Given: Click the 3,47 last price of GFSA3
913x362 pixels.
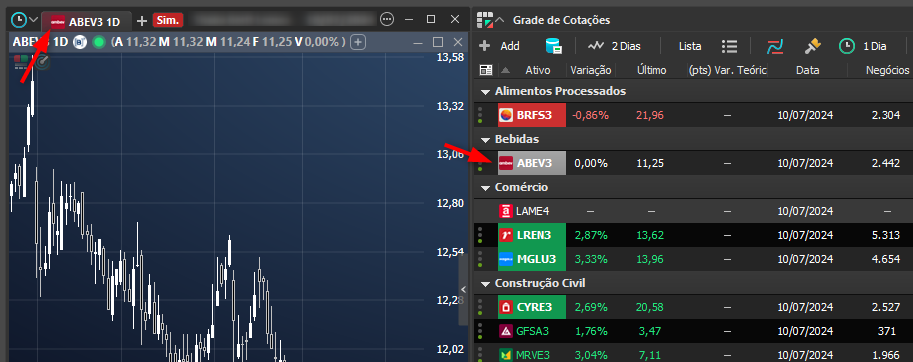Looking at the screenshot, I should tap(650, 331).
